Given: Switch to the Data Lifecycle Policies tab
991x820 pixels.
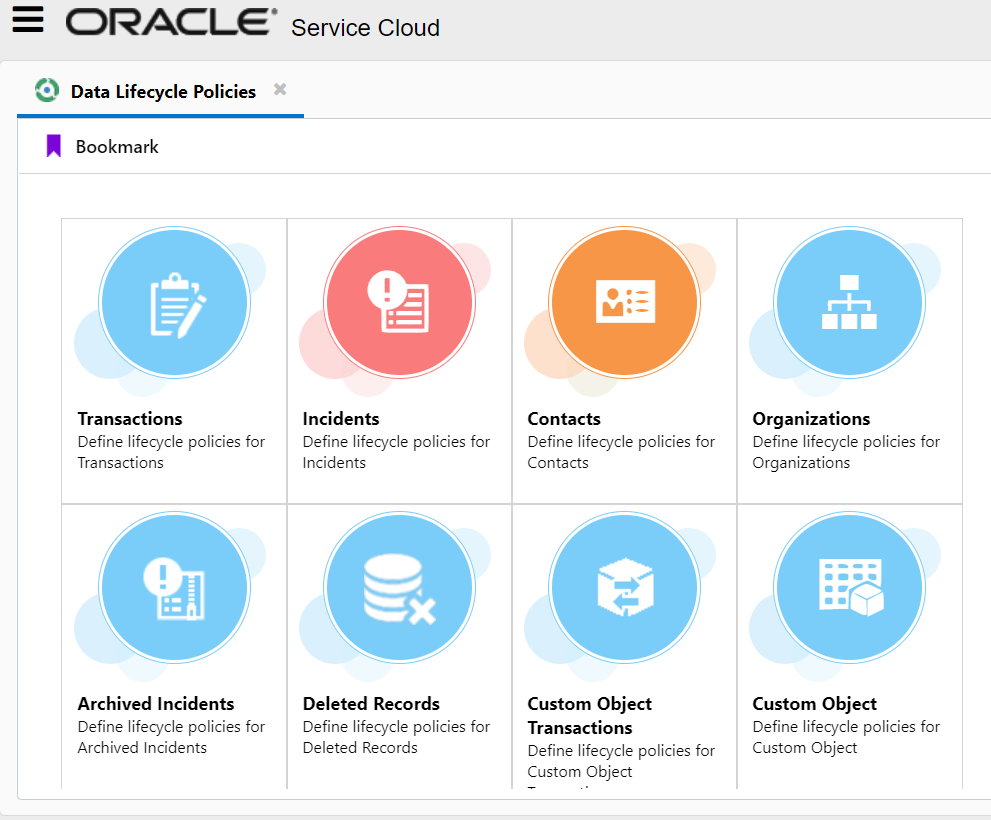Looking at the screenshot, I should [x=163, y=92].
